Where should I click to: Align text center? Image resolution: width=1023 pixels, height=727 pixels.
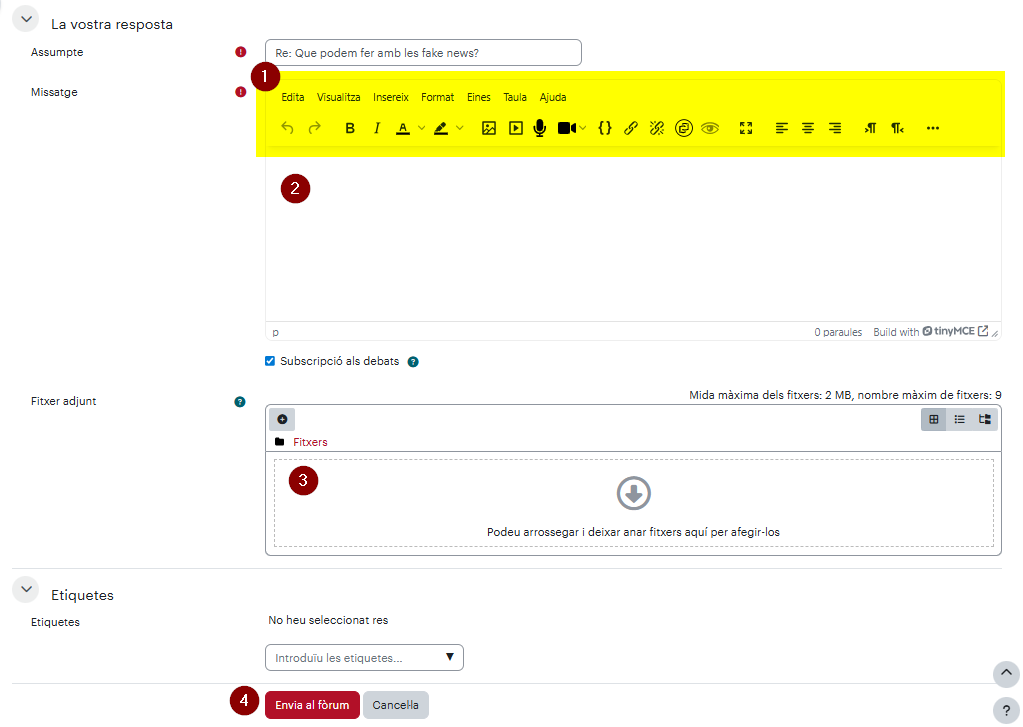808,128
